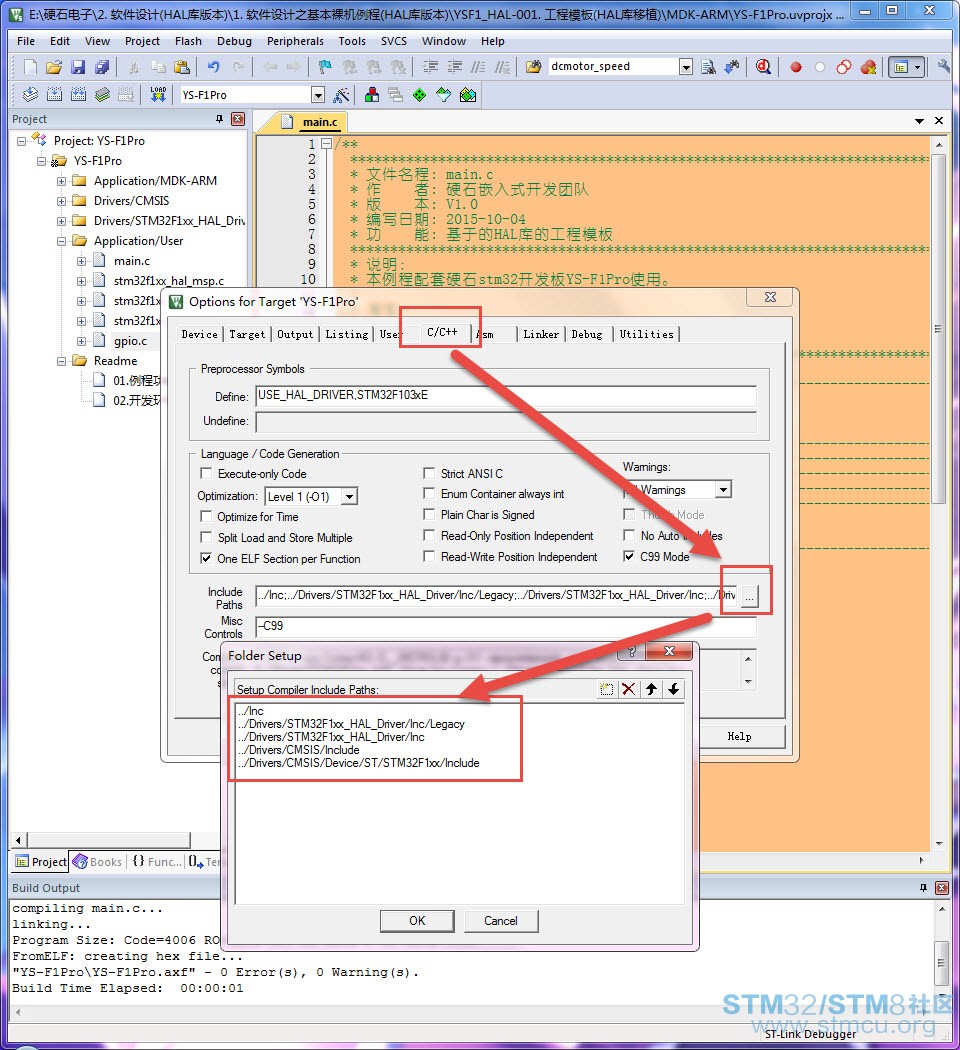
Task: Open Options for Target magic wand icon
Action: pos(341,95)
